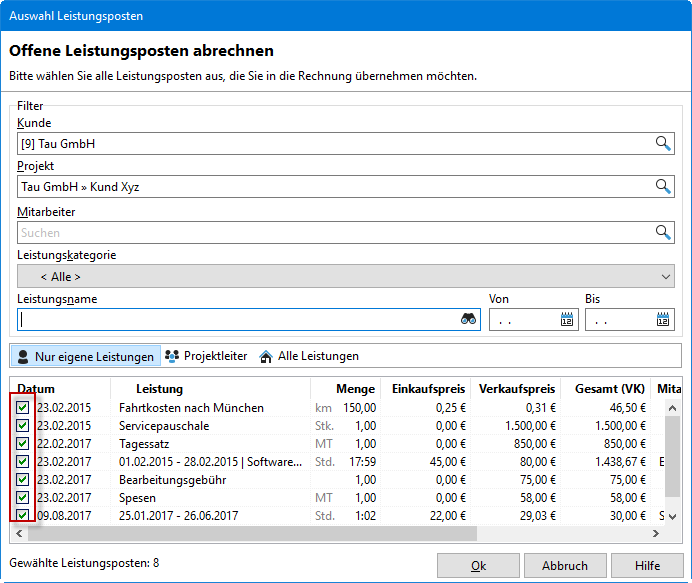Toggle the Servicepauschale row checkbox
Viewport: 692px width, 583px height.
point(23,426)
